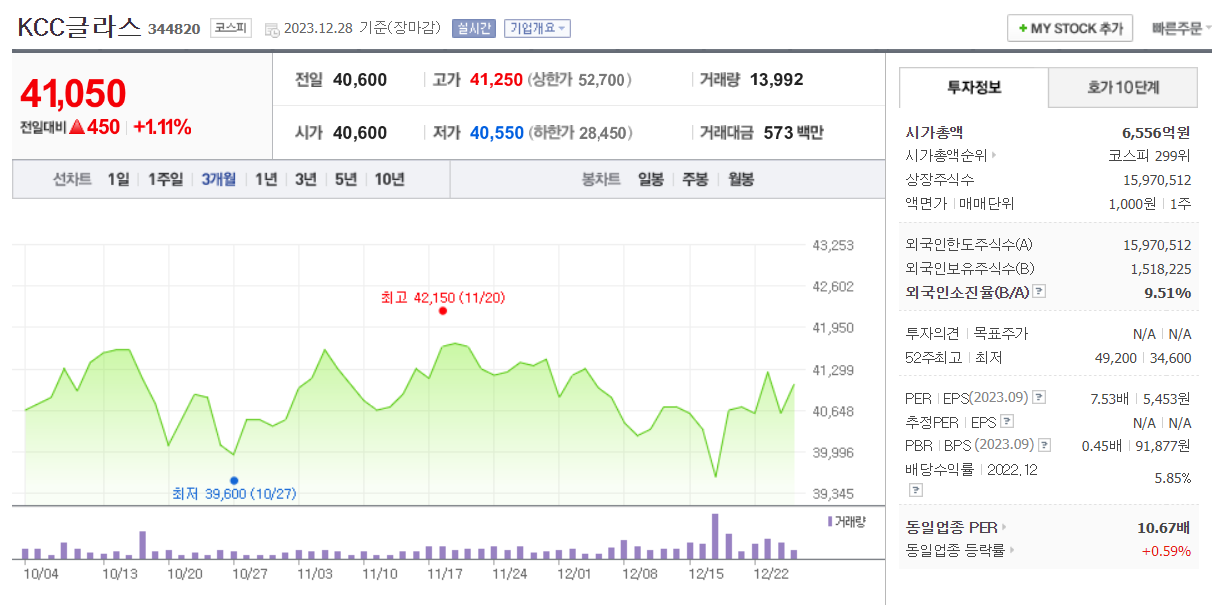Click the 52주최고 value 49,200
The image size is (1223, 605).
pyautogui.click(x=1117, y=357)
